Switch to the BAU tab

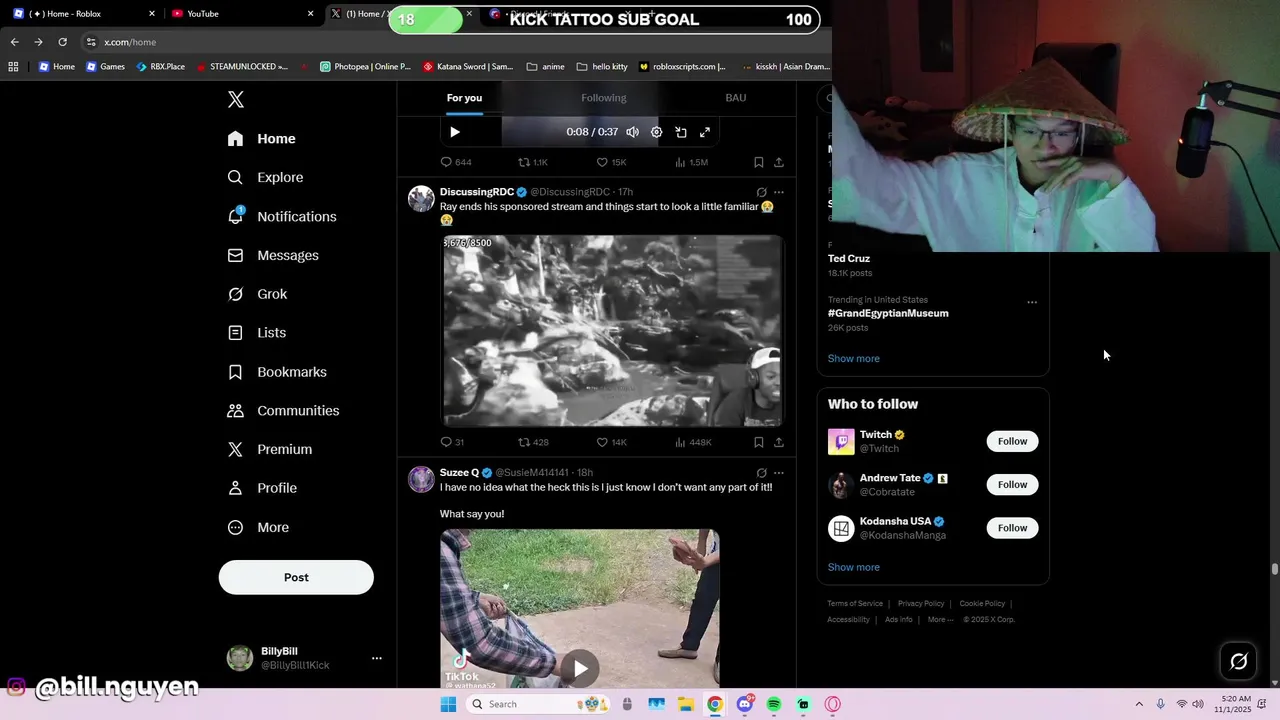(x=736, y=98)
